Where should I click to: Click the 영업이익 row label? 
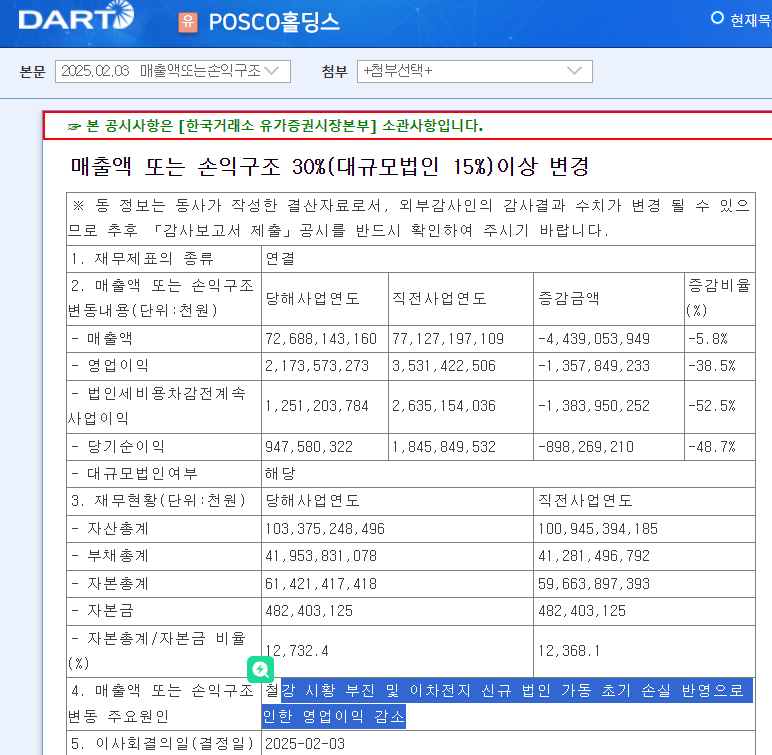[x=110, y=366]
